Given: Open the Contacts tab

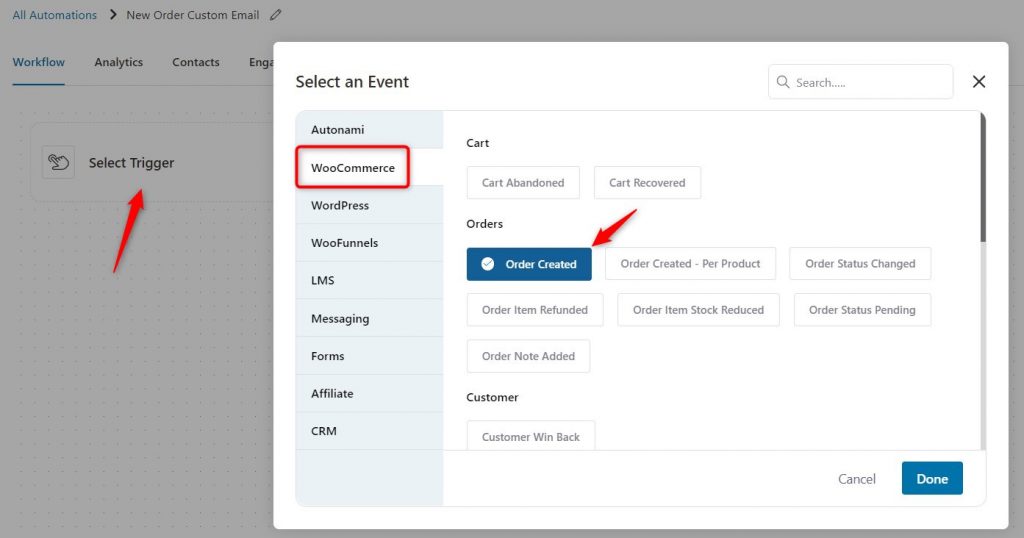Looking at the screenshot, I should (x=196, y=62).
